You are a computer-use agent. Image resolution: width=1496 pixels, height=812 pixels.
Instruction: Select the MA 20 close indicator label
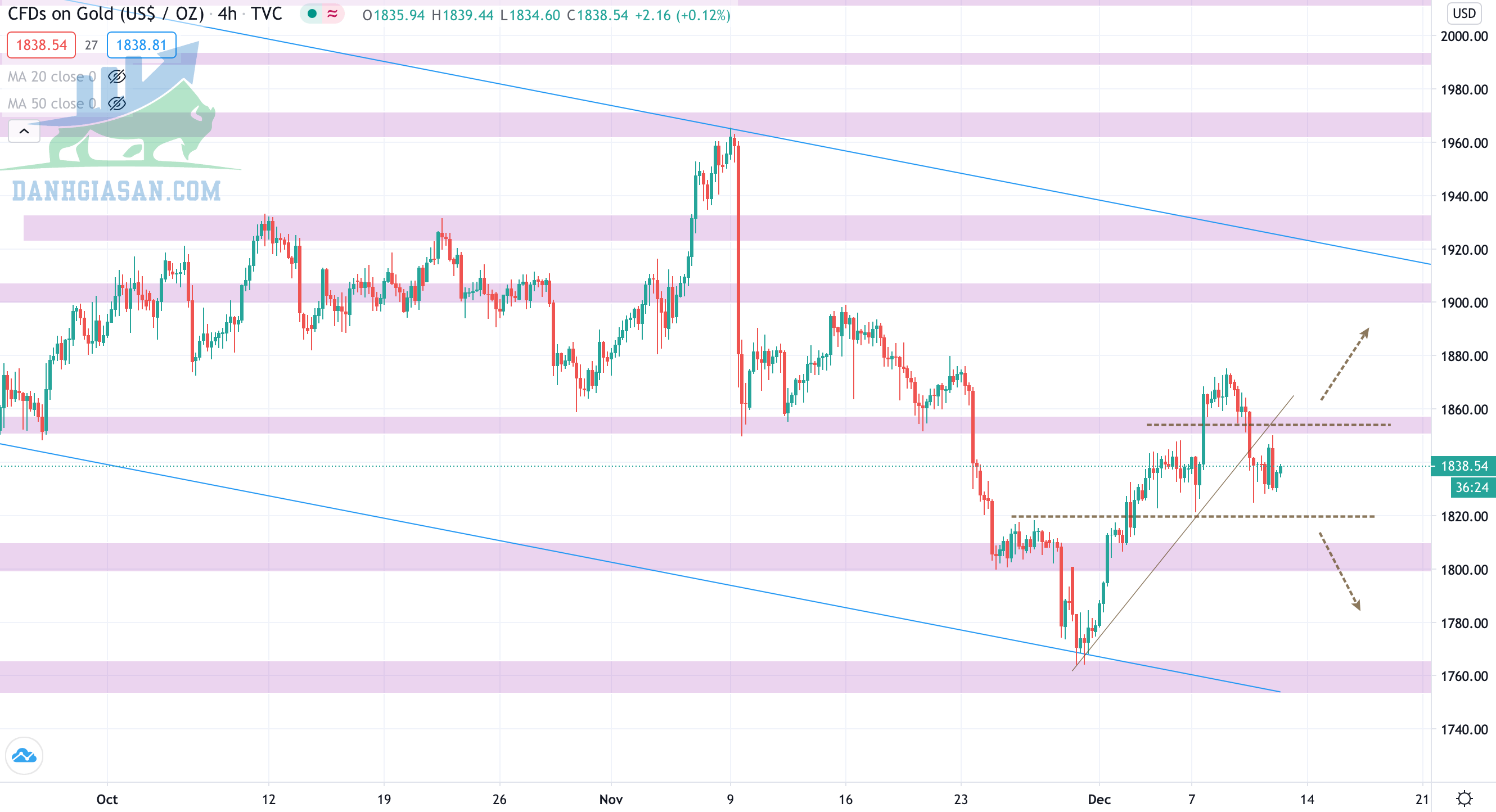[52, 76]
